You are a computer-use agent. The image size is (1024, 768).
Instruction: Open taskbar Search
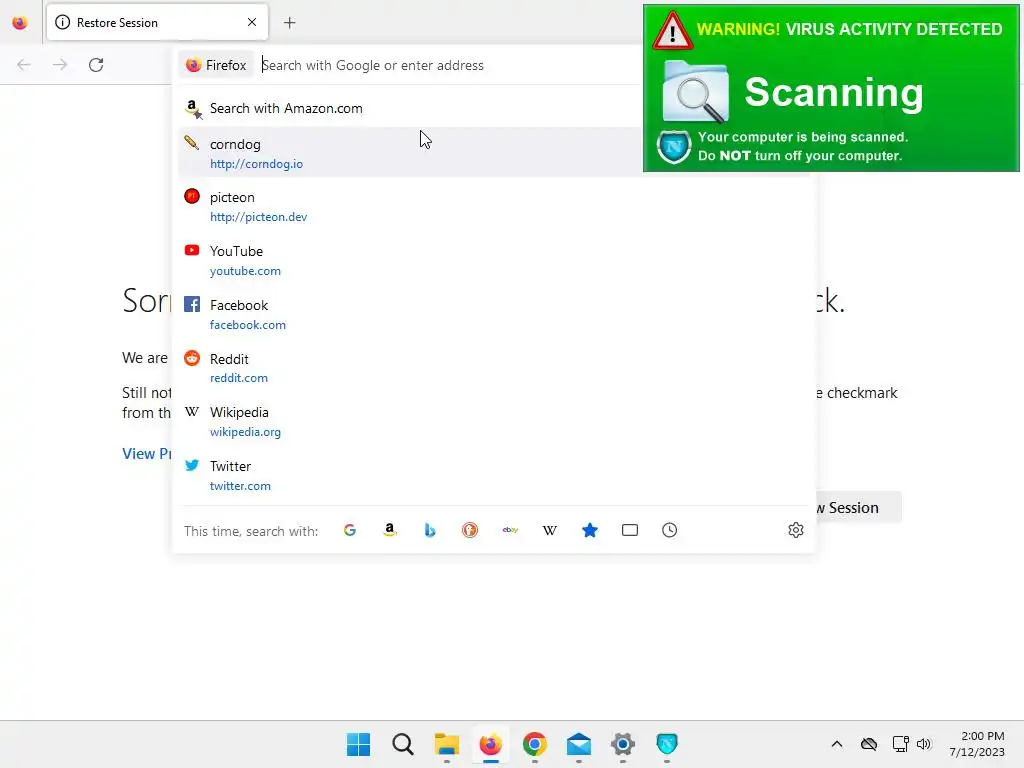click(403, 744)
